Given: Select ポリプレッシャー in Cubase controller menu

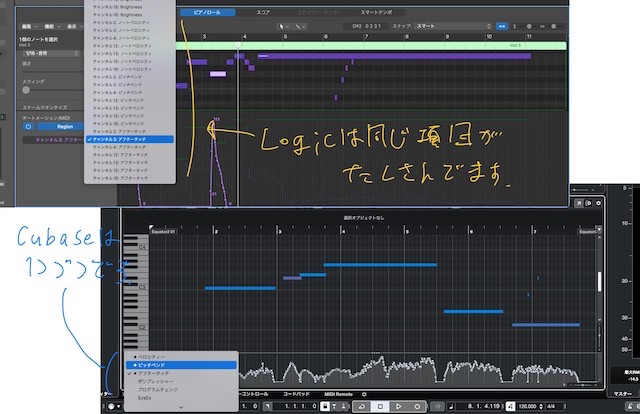Looking at the screenshot, I should [x=181, y=381].
